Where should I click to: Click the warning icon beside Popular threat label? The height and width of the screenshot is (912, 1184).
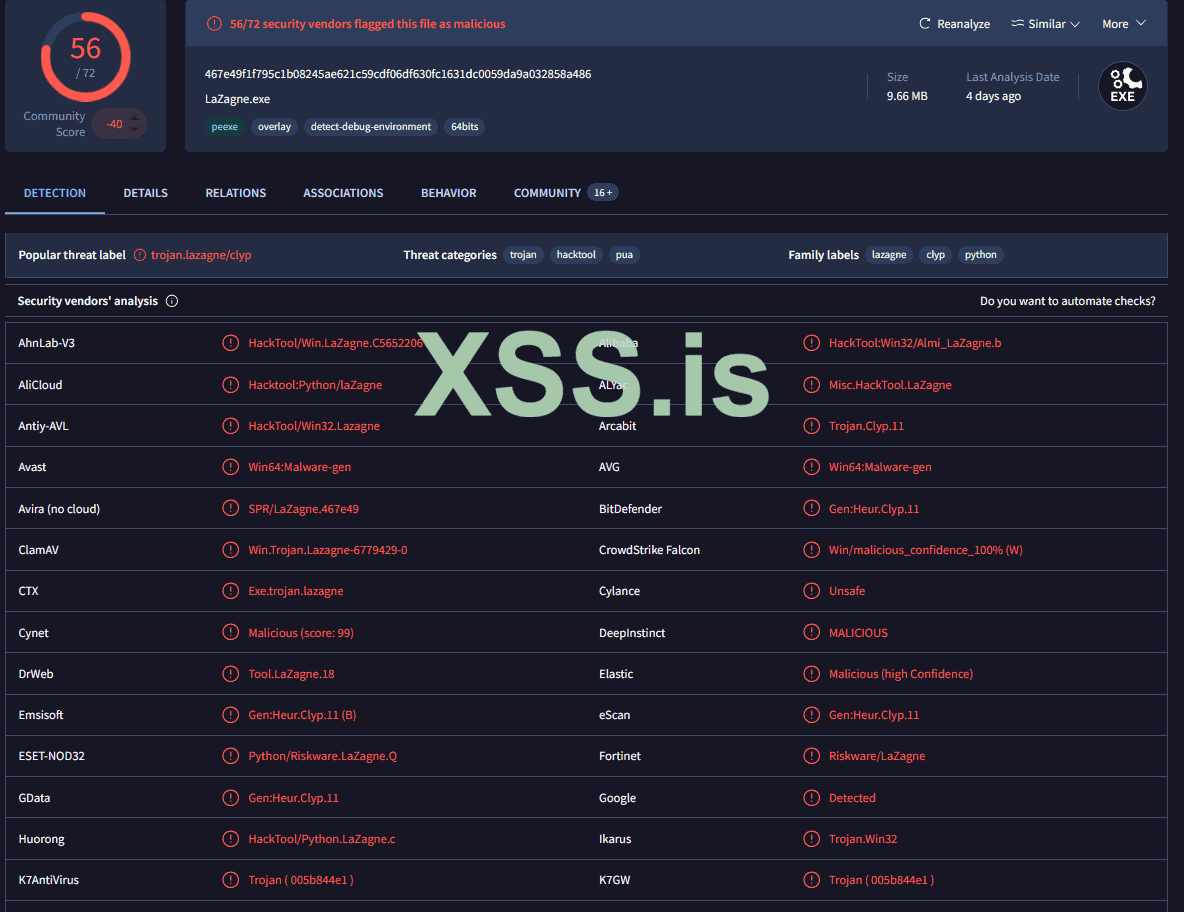[140, 255]
